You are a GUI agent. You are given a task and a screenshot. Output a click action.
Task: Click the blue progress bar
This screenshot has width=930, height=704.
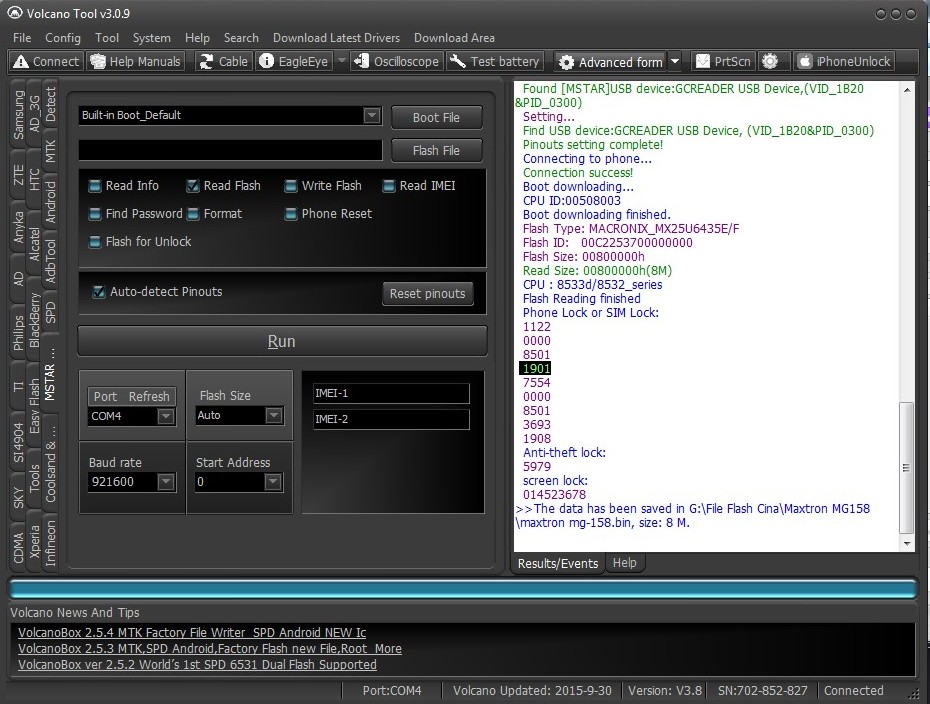click(x=463, y=589)
